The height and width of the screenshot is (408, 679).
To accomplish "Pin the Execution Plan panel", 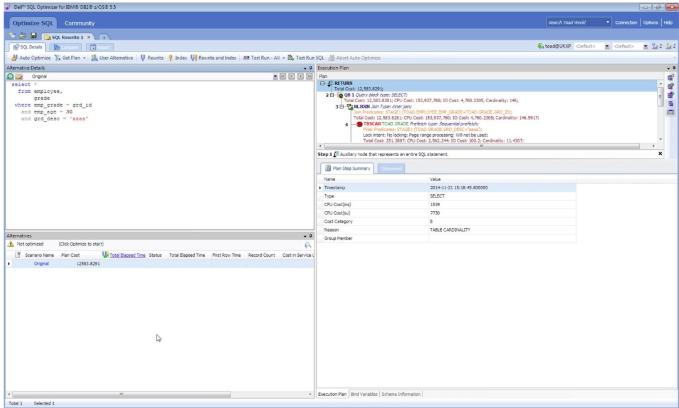I will pyautogui.click(x=674, y=68).
